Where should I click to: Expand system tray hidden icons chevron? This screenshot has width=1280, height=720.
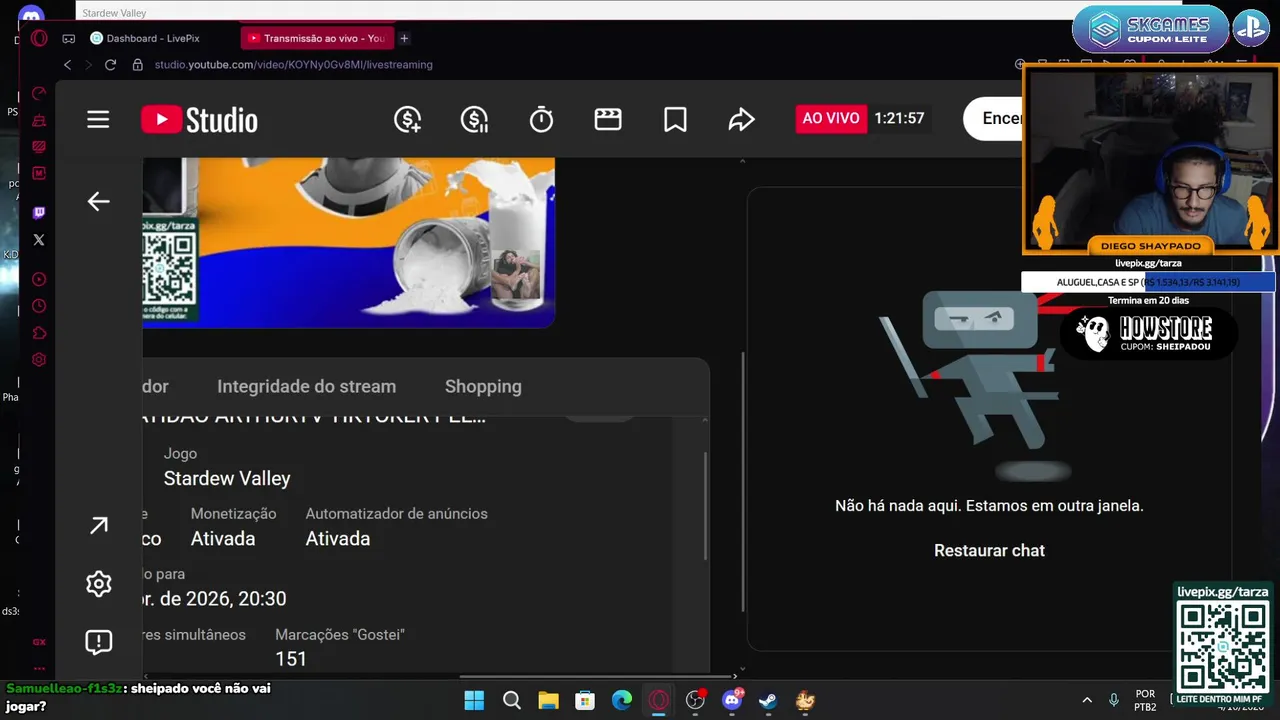point(1087,700)
